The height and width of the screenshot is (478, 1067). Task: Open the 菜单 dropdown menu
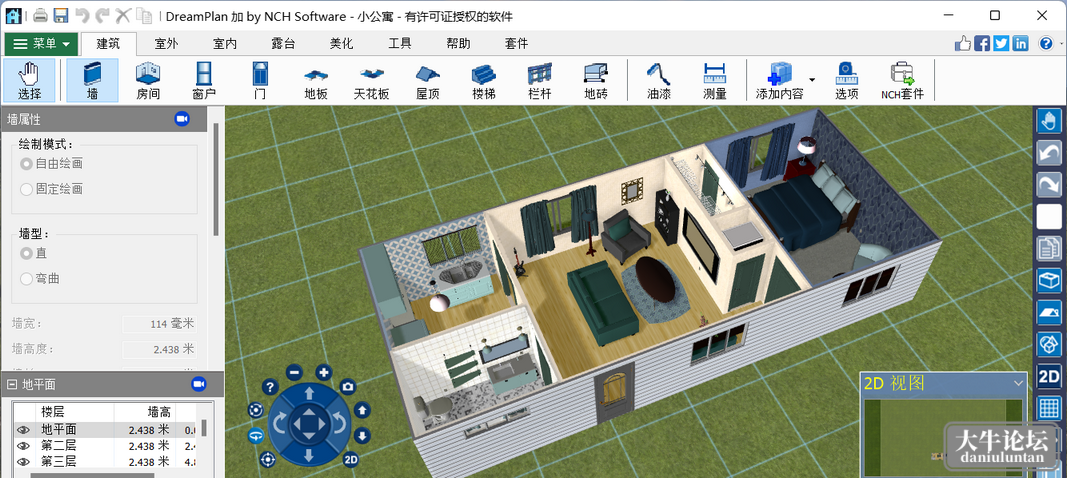click(x=42, y=44)
